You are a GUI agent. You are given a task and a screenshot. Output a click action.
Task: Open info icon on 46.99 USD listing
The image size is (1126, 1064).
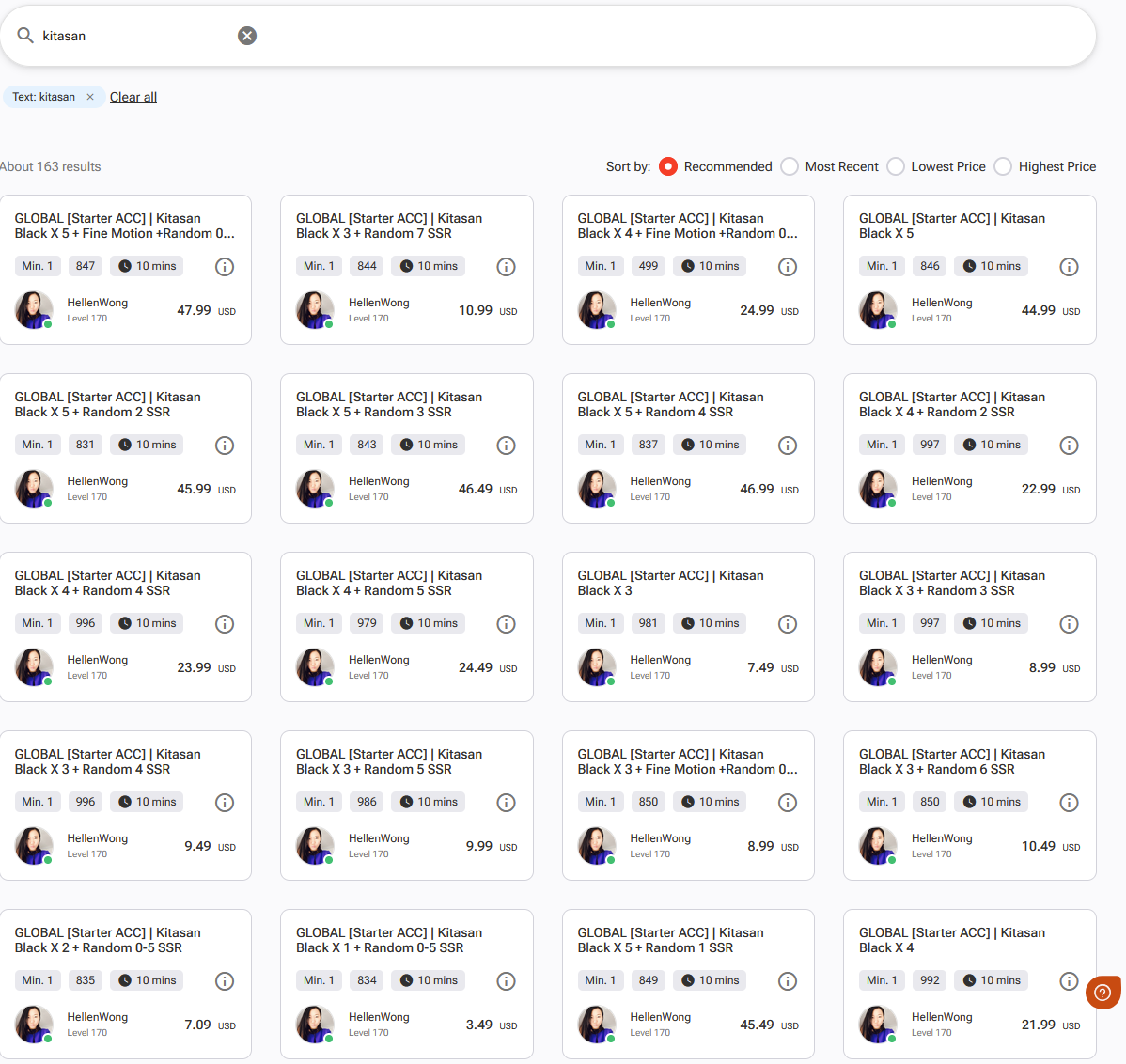788,446
